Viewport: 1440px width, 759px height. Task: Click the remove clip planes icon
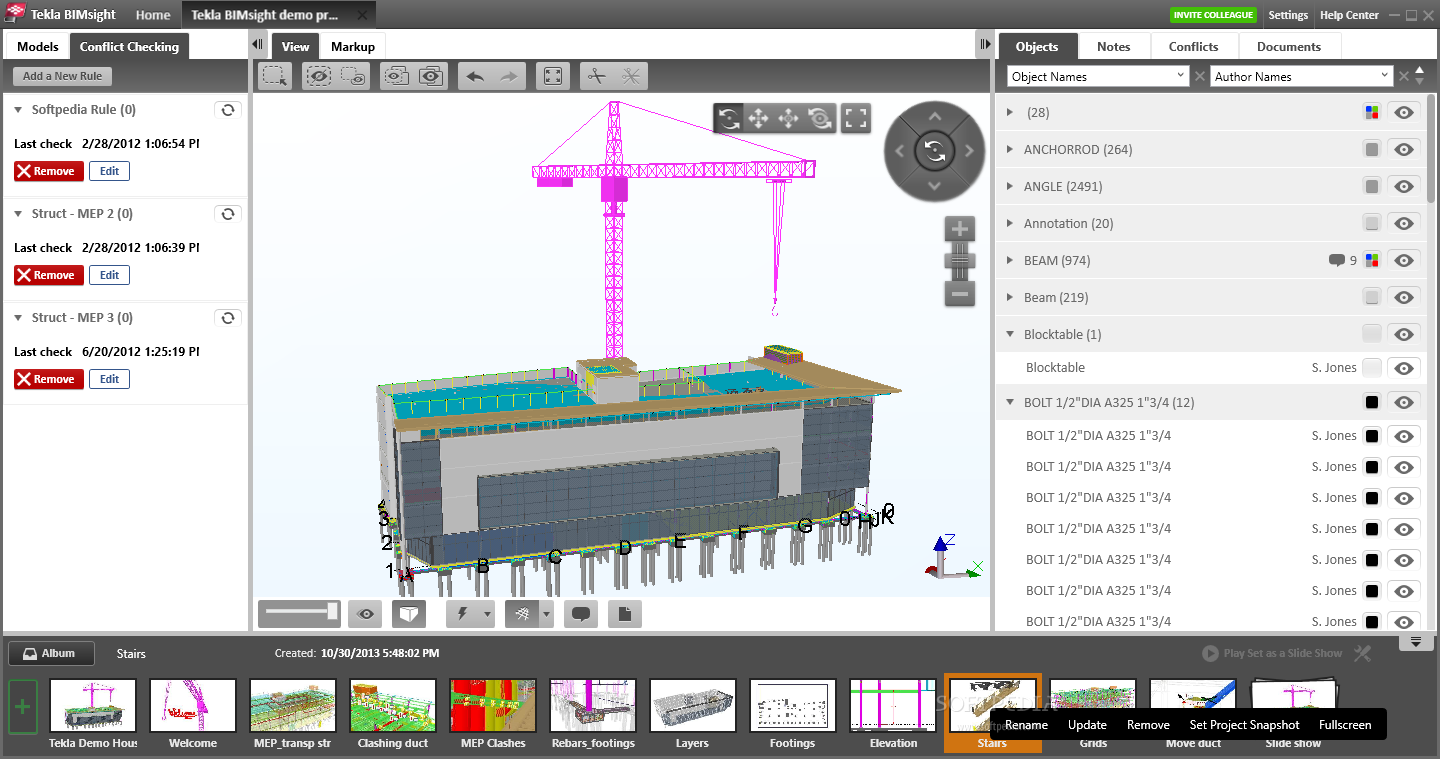point(631,76)
